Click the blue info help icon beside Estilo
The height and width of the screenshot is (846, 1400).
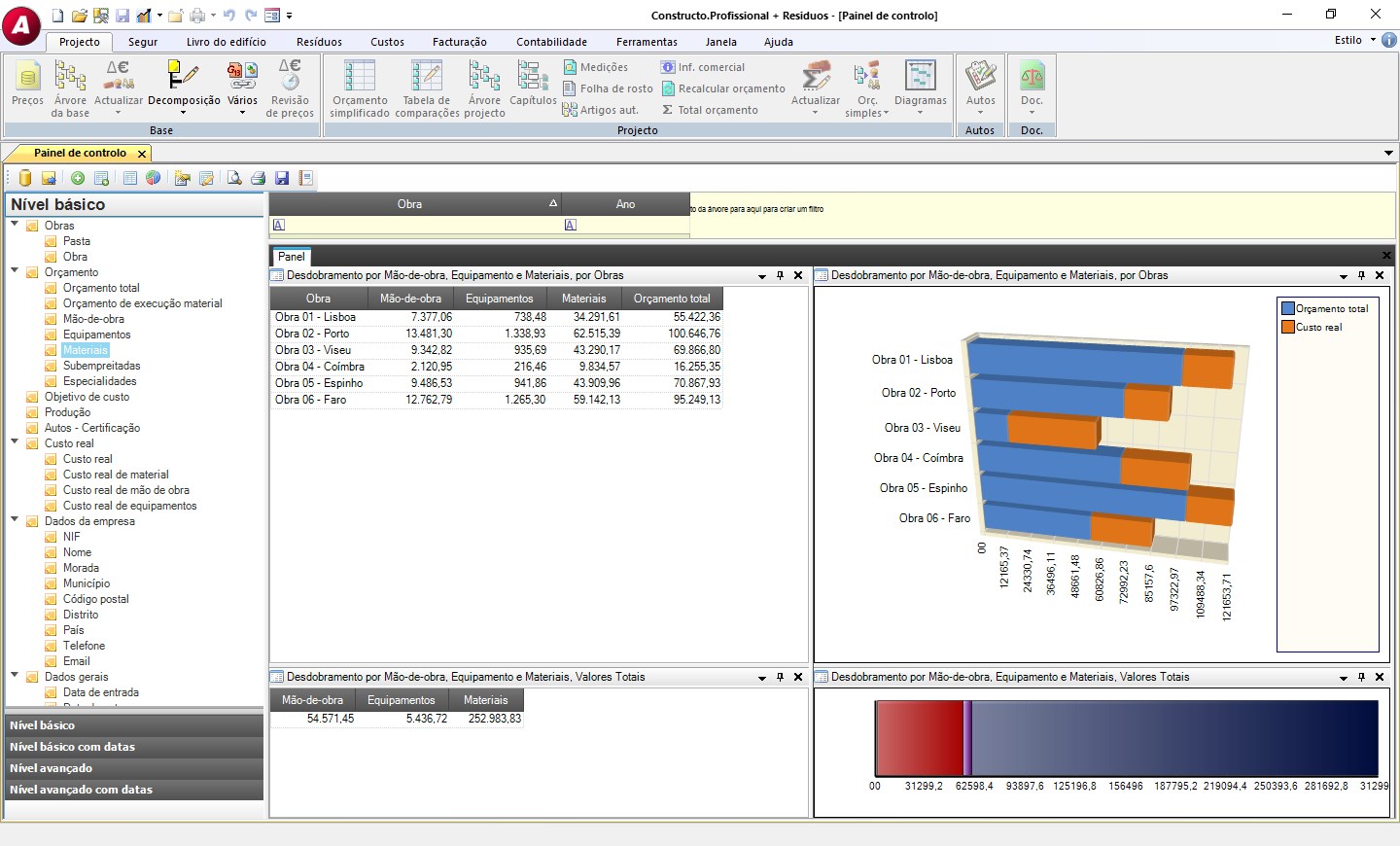pyautogui.click(x=1389, y=40)
